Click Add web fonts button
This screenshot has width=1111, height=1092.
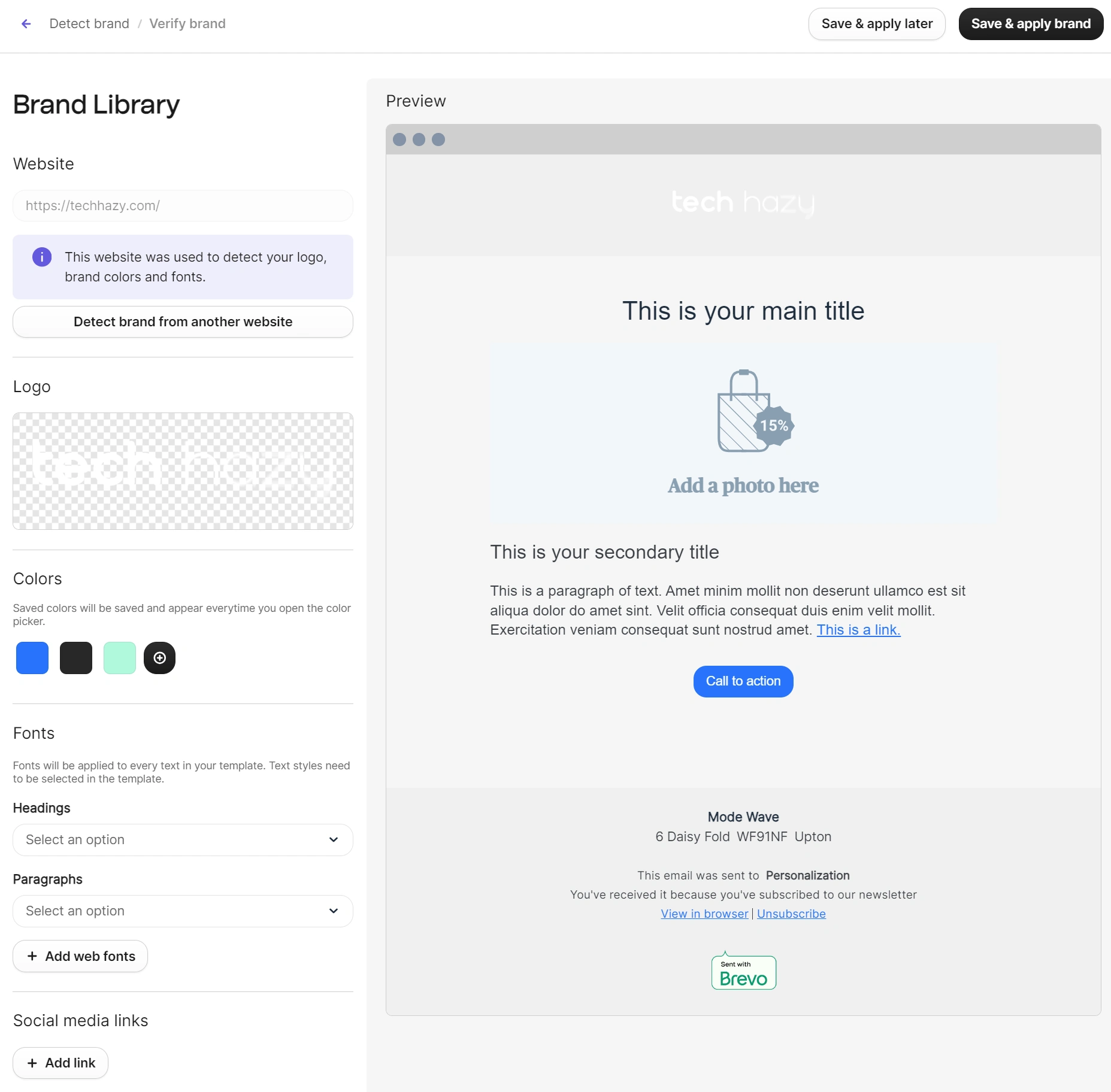(80, 956)
